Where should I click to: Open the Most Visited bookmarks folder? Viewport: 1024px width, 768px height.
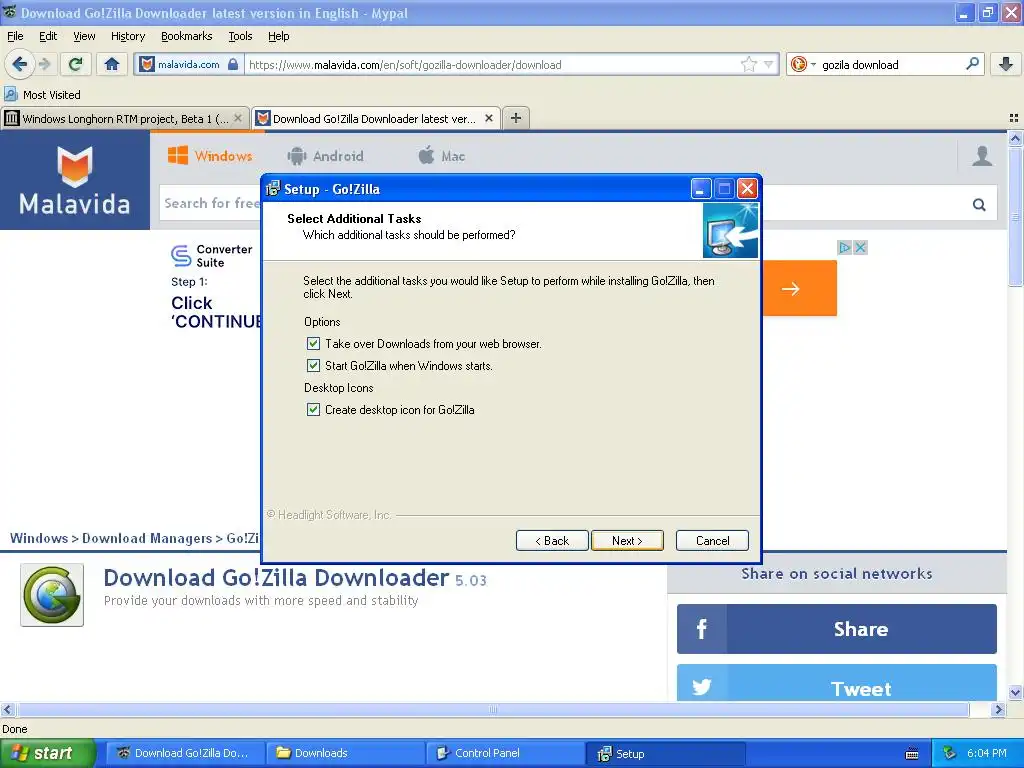pyautogui.click(x=43, y=95)
